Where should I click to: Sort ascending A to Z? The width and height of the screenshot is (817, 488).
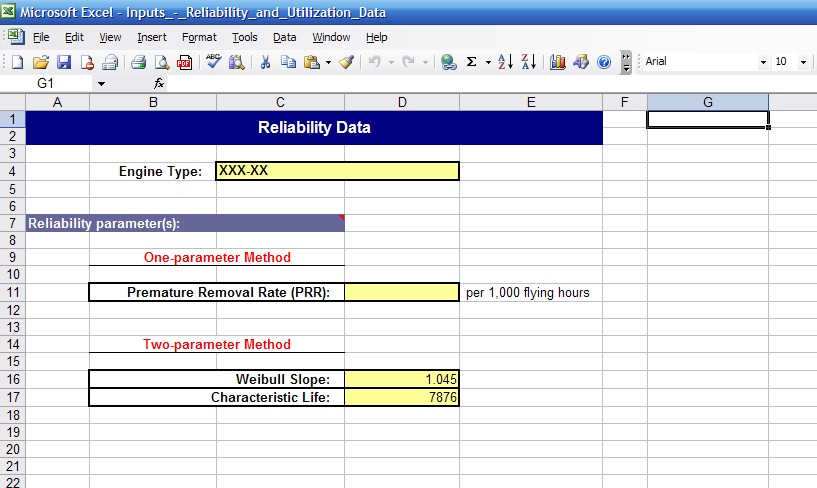[505, 62]
